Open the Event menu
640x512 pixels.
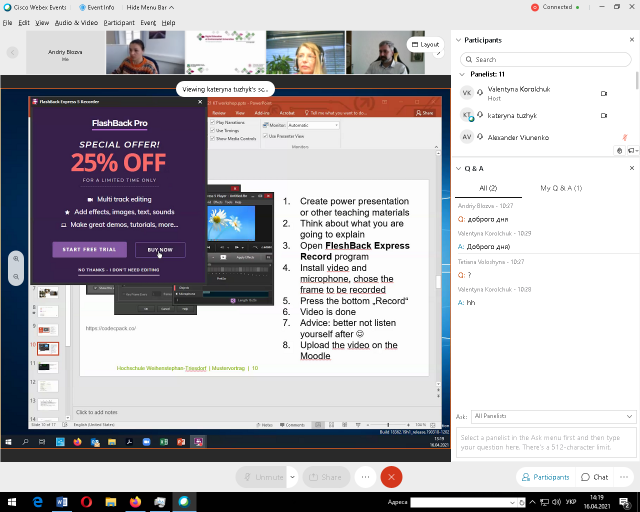pos(148,23)
